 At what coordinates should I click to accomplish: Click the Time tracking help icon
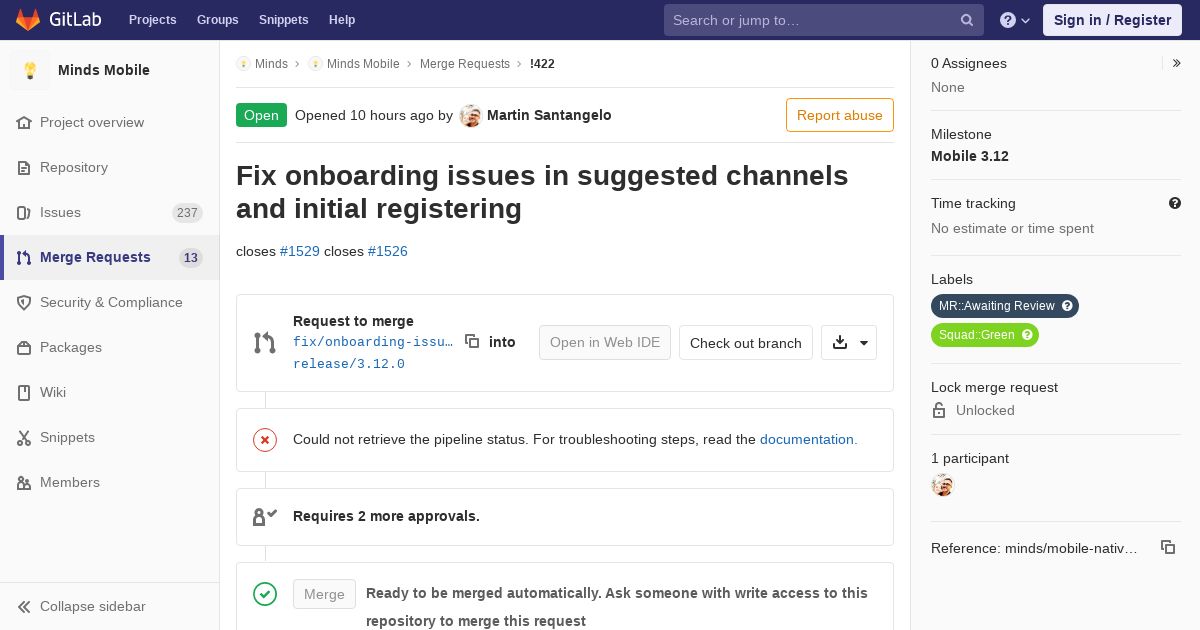coord(1175,203)
